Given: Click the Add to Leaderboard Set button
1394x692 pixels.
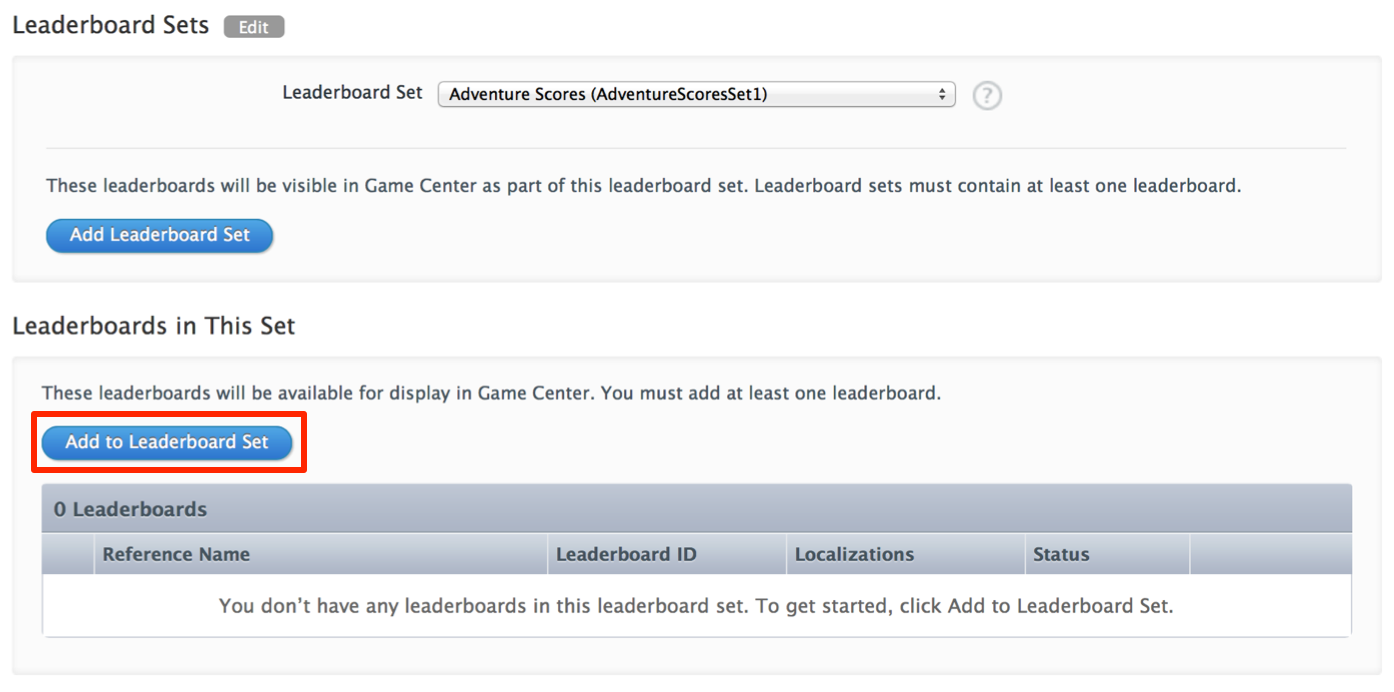Looking at the screenshot, I should [x=167, y=442].
